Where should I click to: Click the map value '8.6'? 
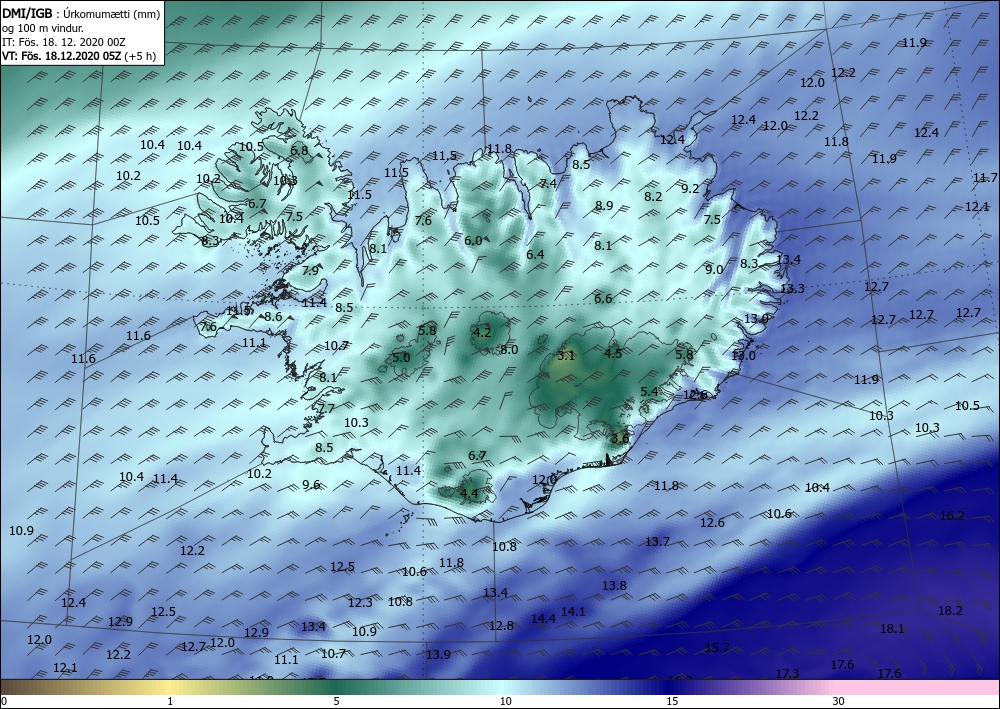(273, 317)
